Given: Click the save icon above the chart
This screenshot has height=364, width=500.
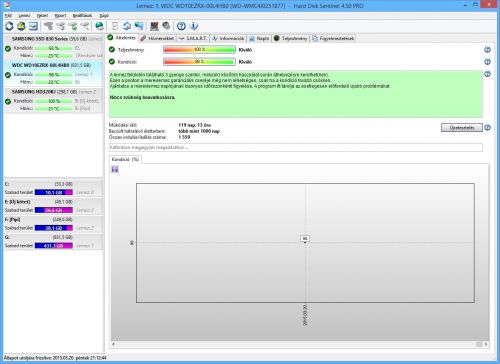Looking at the screenshot, I should point(115,170).
